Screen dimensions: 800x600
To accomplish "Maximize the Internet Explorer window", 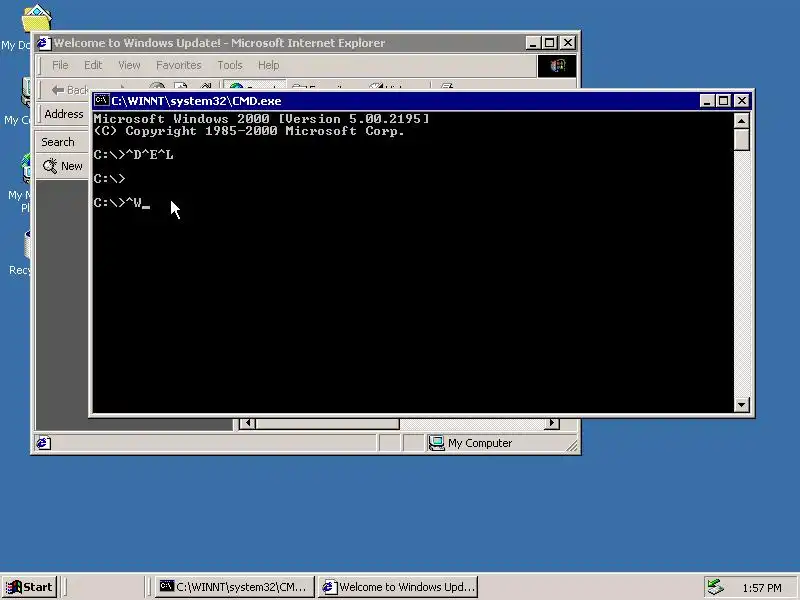I will (549, 43).
